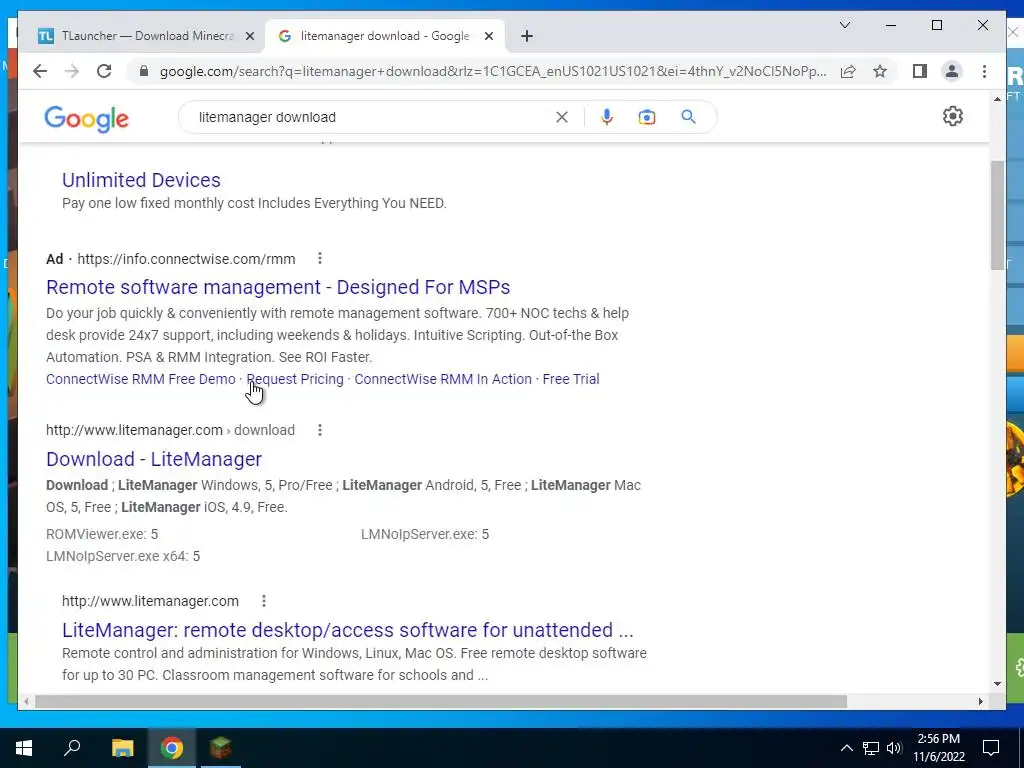Click the ROMViewer.exe: 5 text

102,534
